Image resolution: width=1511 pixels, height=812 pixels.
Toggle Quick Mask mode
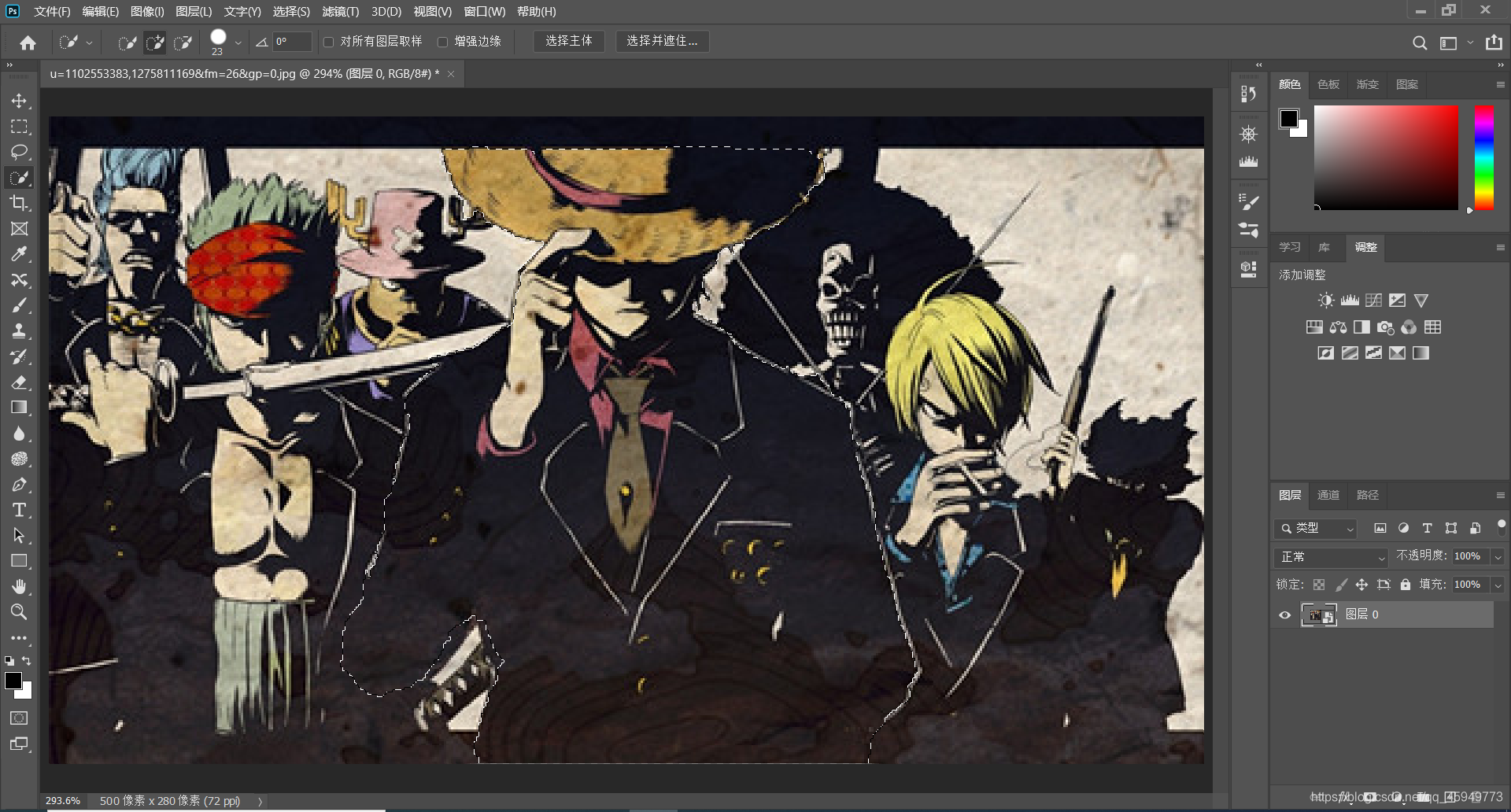click(19, 718)
